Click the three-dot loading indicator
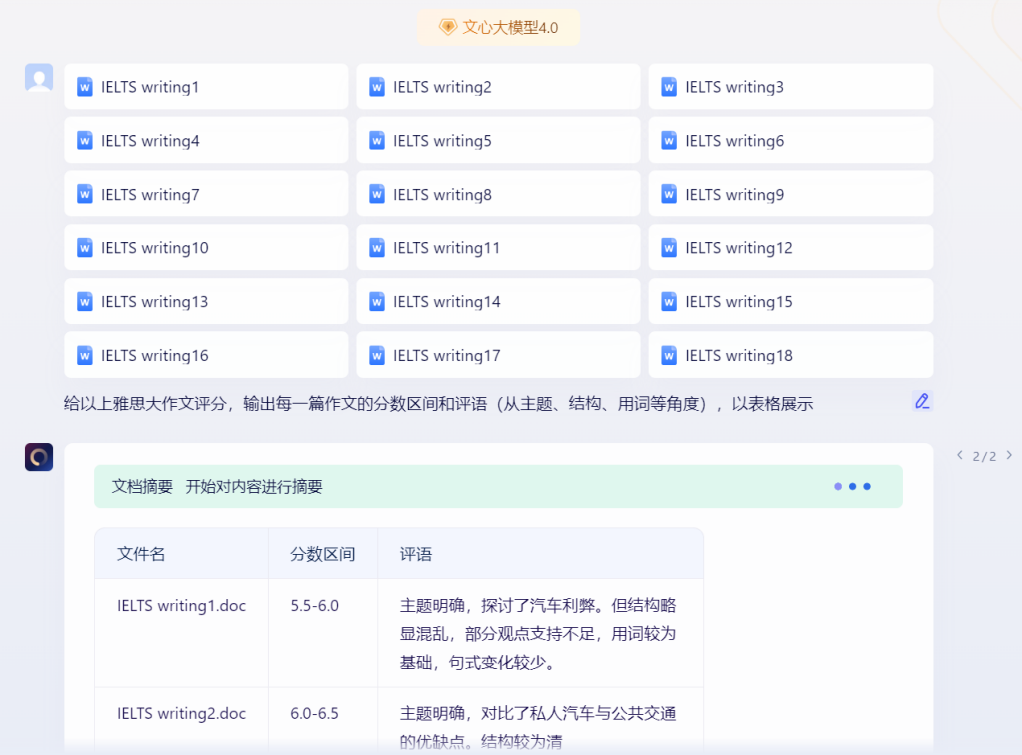Viewport: 1022px width, 755px height. 853,486
